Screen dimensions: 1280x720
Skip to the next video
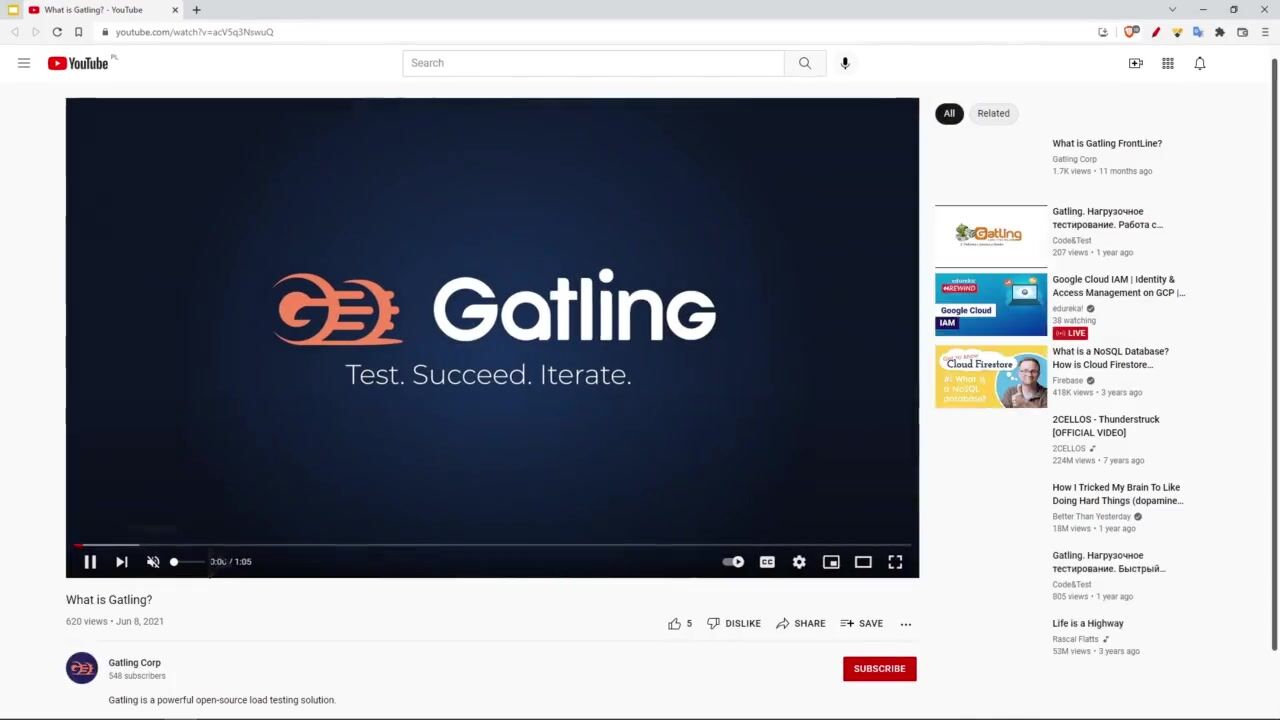[x=122, y=562]
